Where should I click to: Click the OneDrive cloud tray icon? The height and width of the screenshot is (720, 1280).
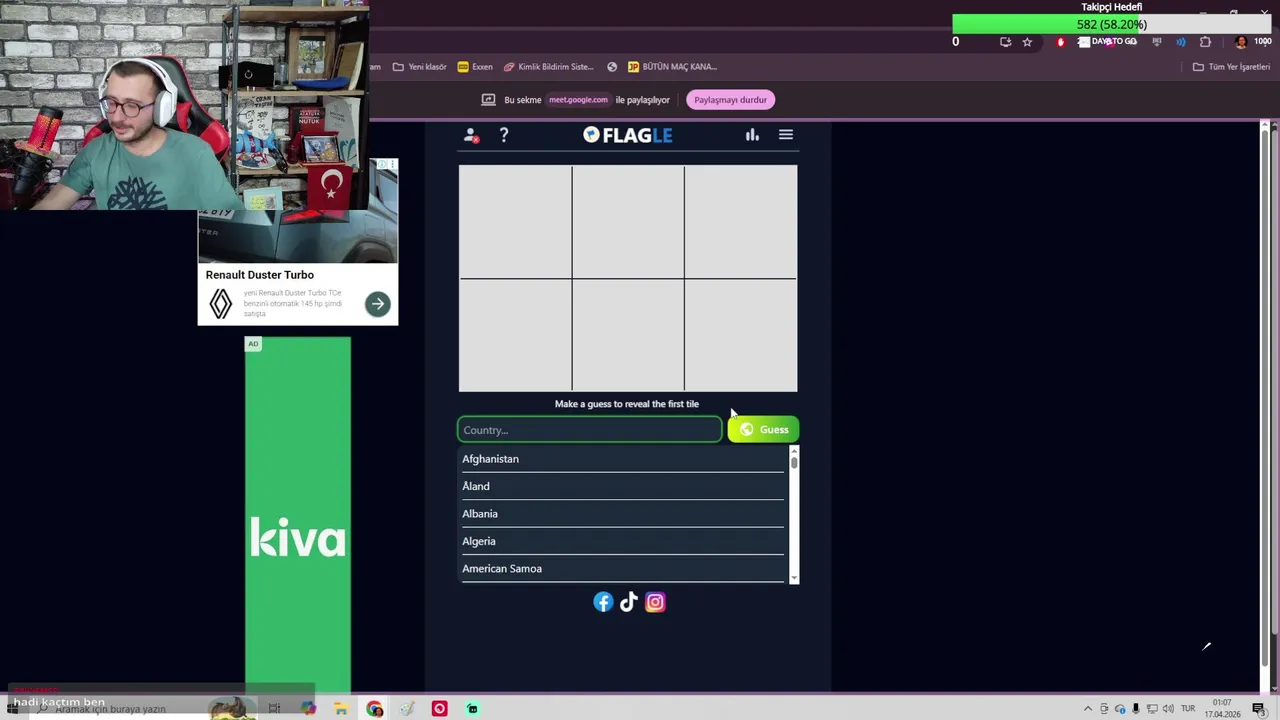tap(1120, 709)
